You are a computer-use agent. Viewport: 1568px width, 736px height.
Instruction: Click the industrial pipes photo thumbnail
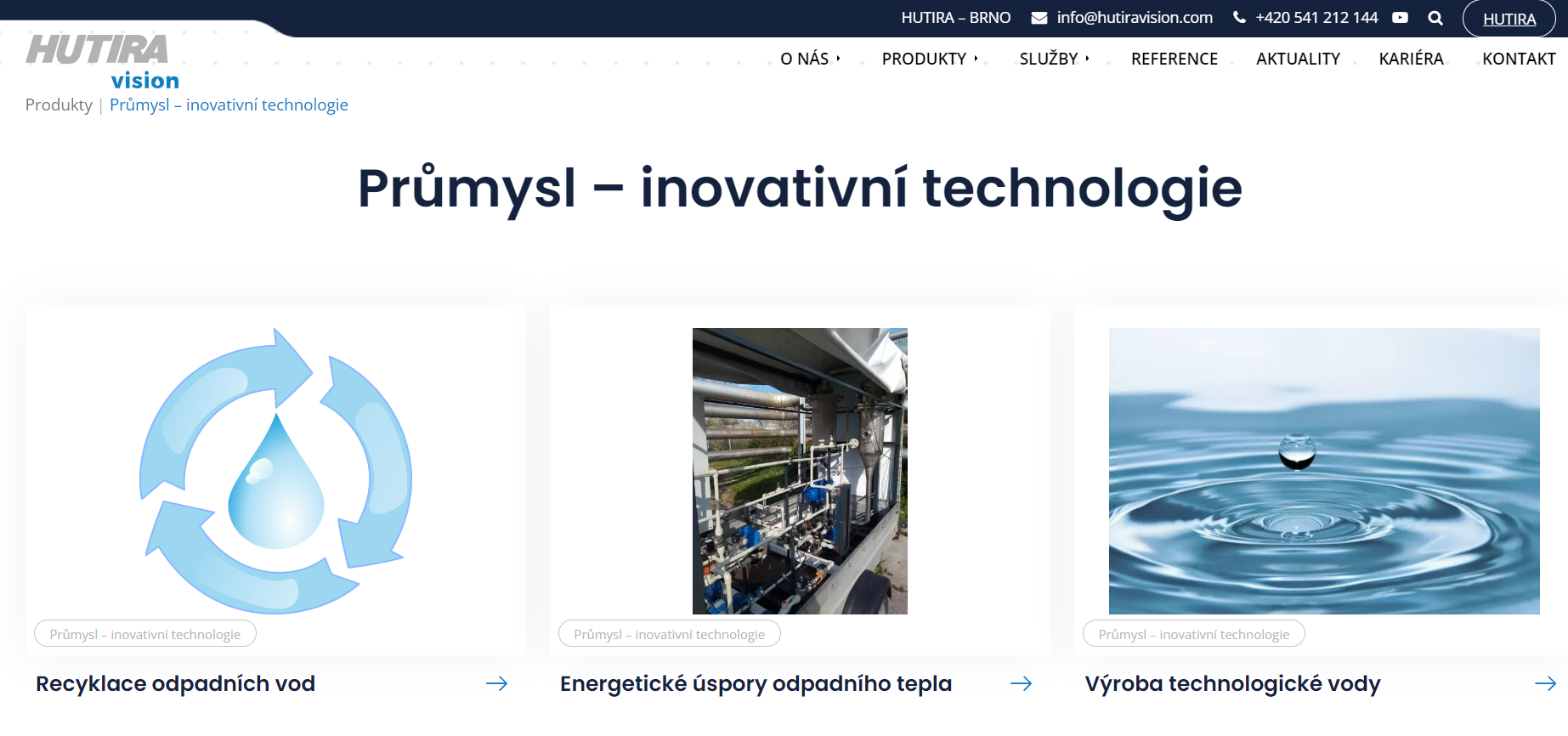tap(800, 471)
